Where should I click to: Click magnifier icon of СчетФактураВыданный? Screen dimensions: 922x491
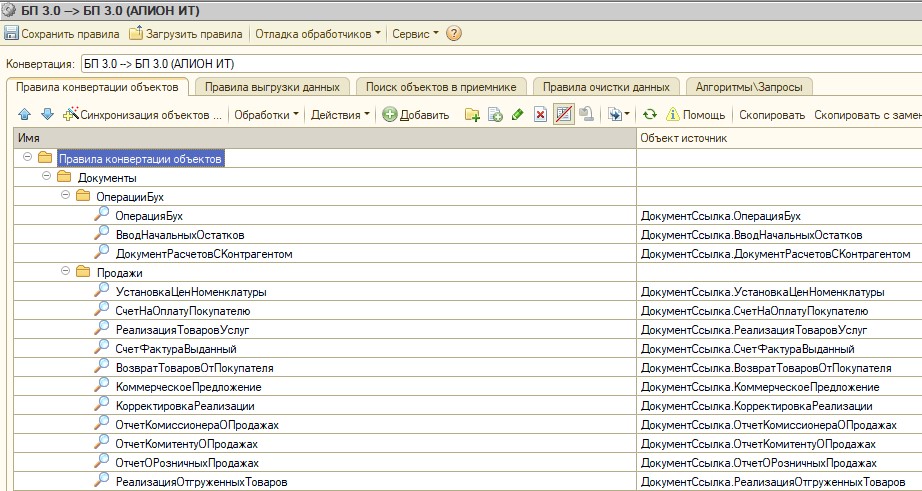(x=102, y=347)
